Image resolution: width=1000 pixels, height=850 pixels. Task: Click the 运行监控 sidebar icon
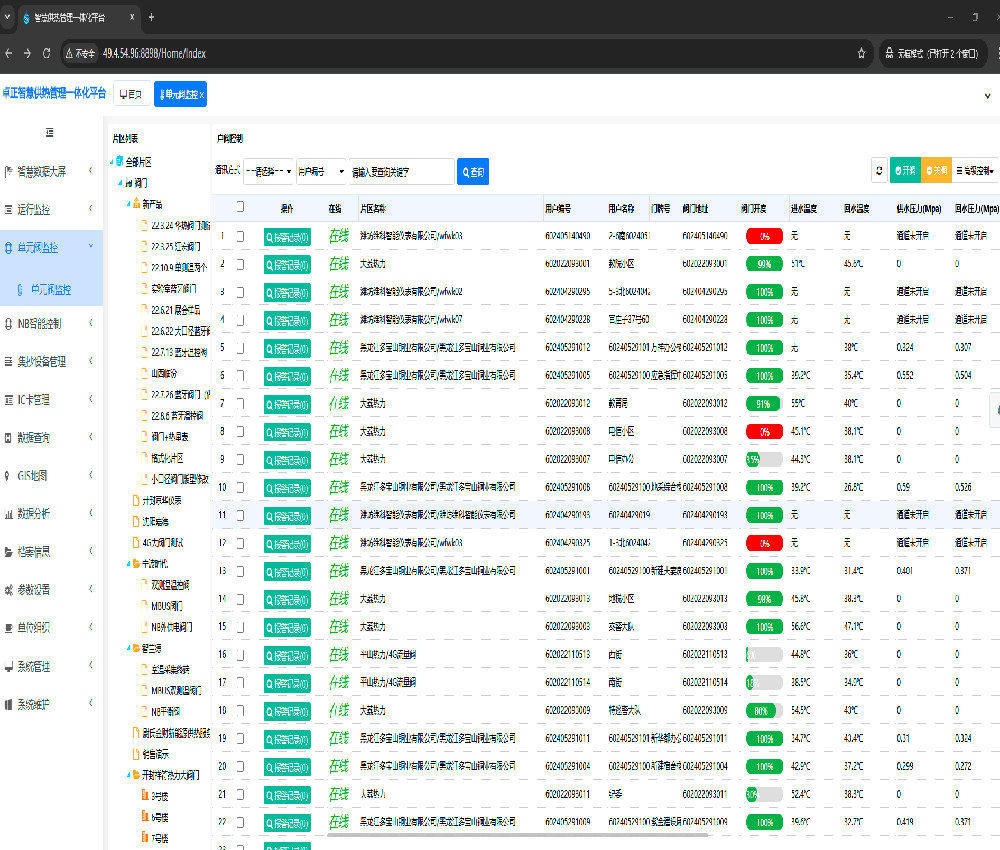coord(8,209)
